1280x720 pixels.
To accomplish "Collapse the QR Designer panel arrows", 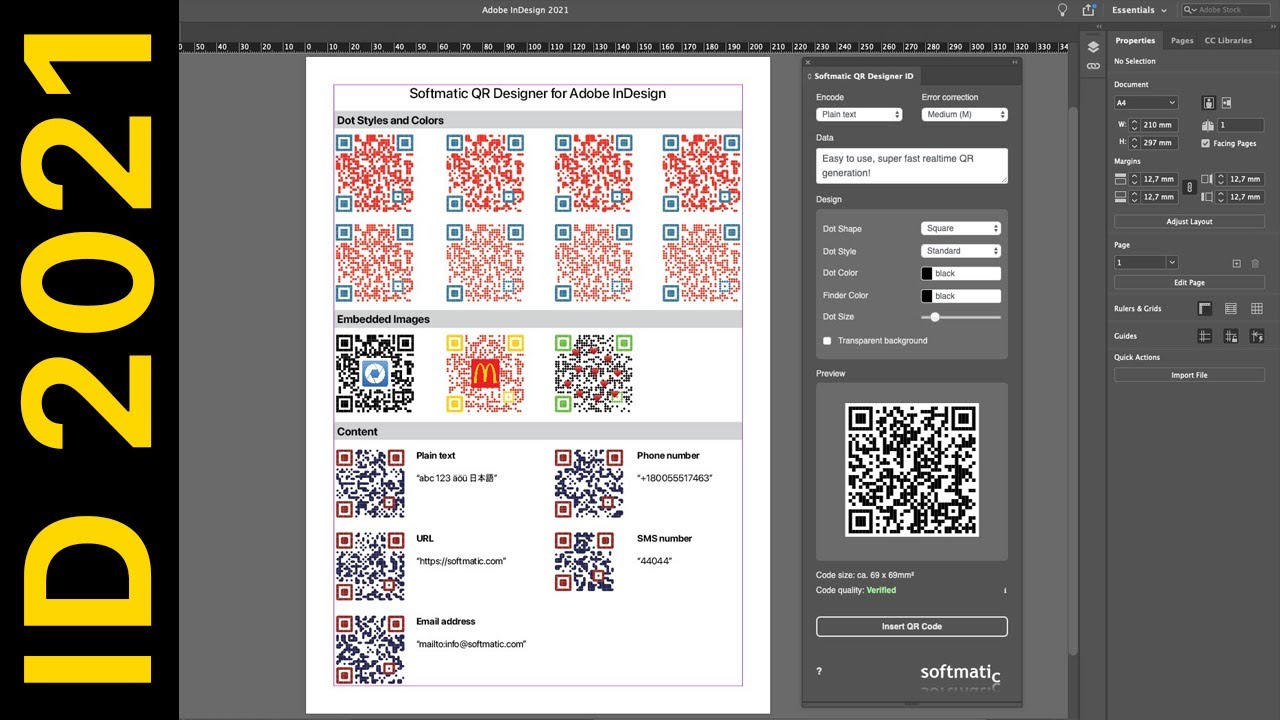I will [x=1014, y=62].
